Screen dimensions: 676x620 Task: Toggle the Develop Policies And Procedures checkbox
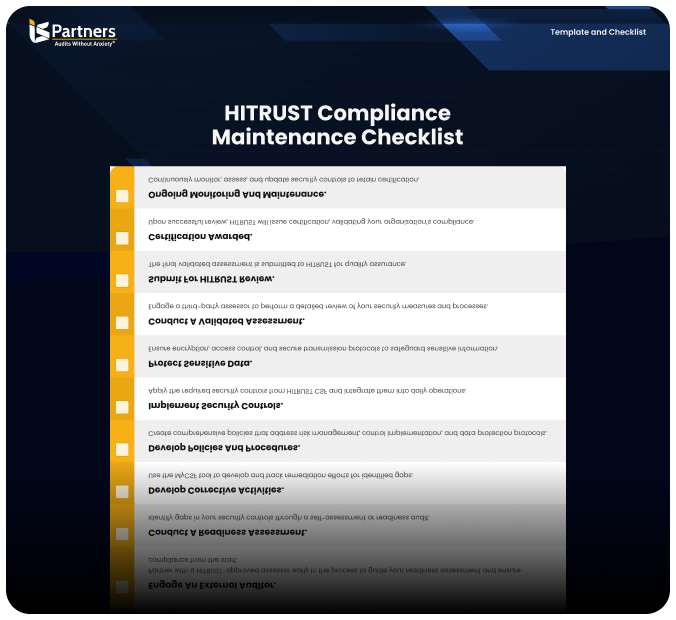(x=122, y=449)
